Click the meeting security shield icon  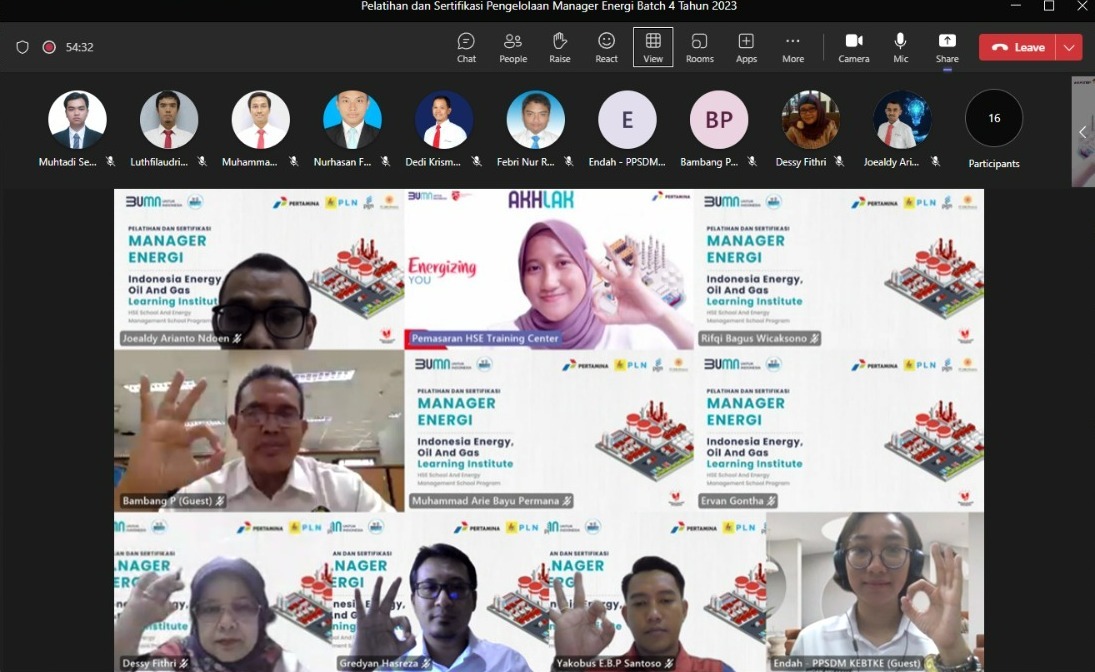point(20,46)
